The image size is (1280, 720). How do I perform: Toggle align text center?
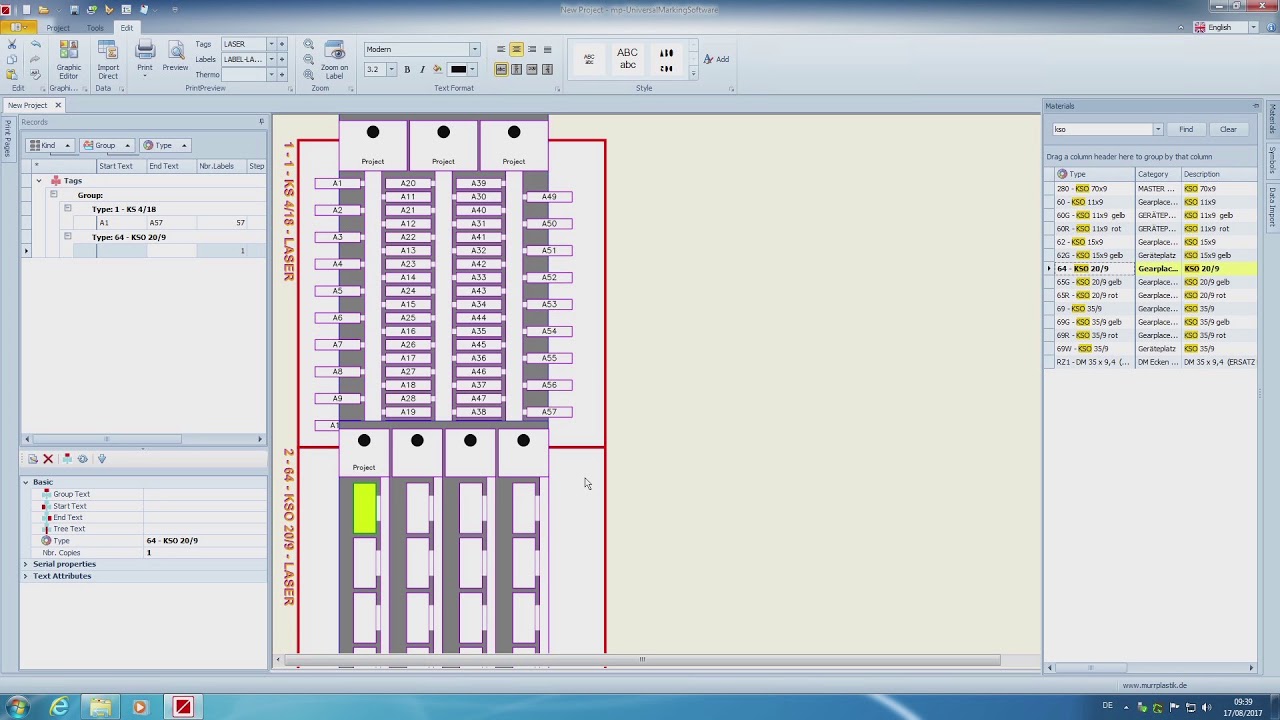(516, 49)
